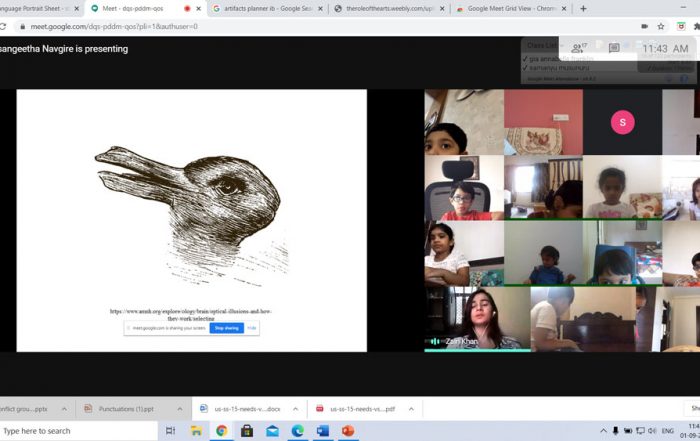Switch to the artifacts planner ib Google Search tab
Screen dimensions: 700x441
[267, 8]
